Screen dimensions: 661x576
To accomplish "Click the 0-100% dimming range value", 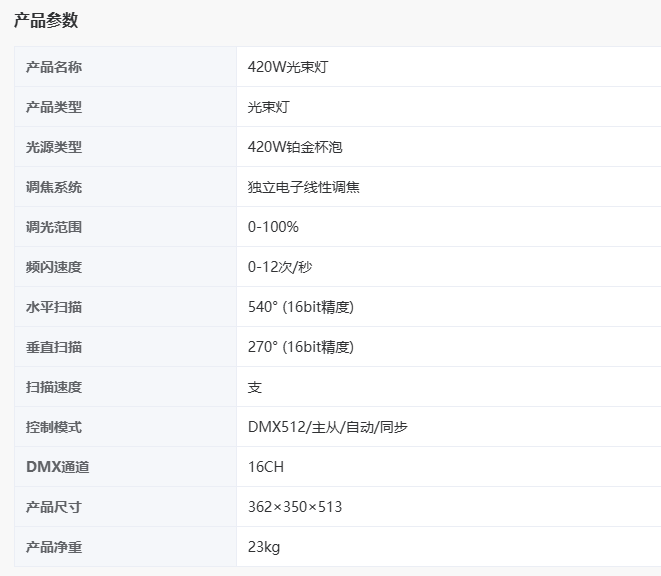I will pos(273,227).
